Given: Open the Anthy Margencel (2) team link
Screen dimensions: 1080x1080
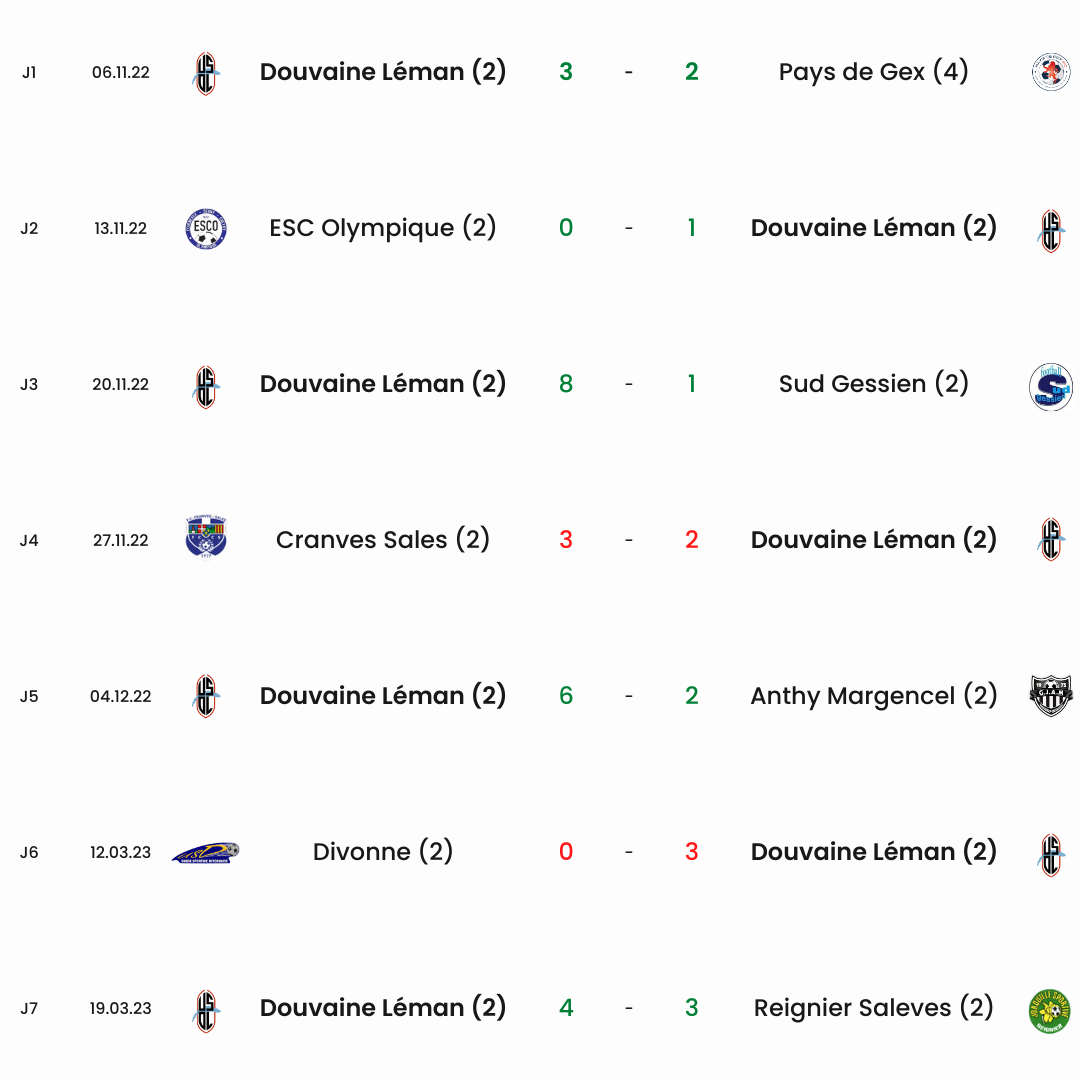Looking at the screenshot, I should (x=873, y=696).
